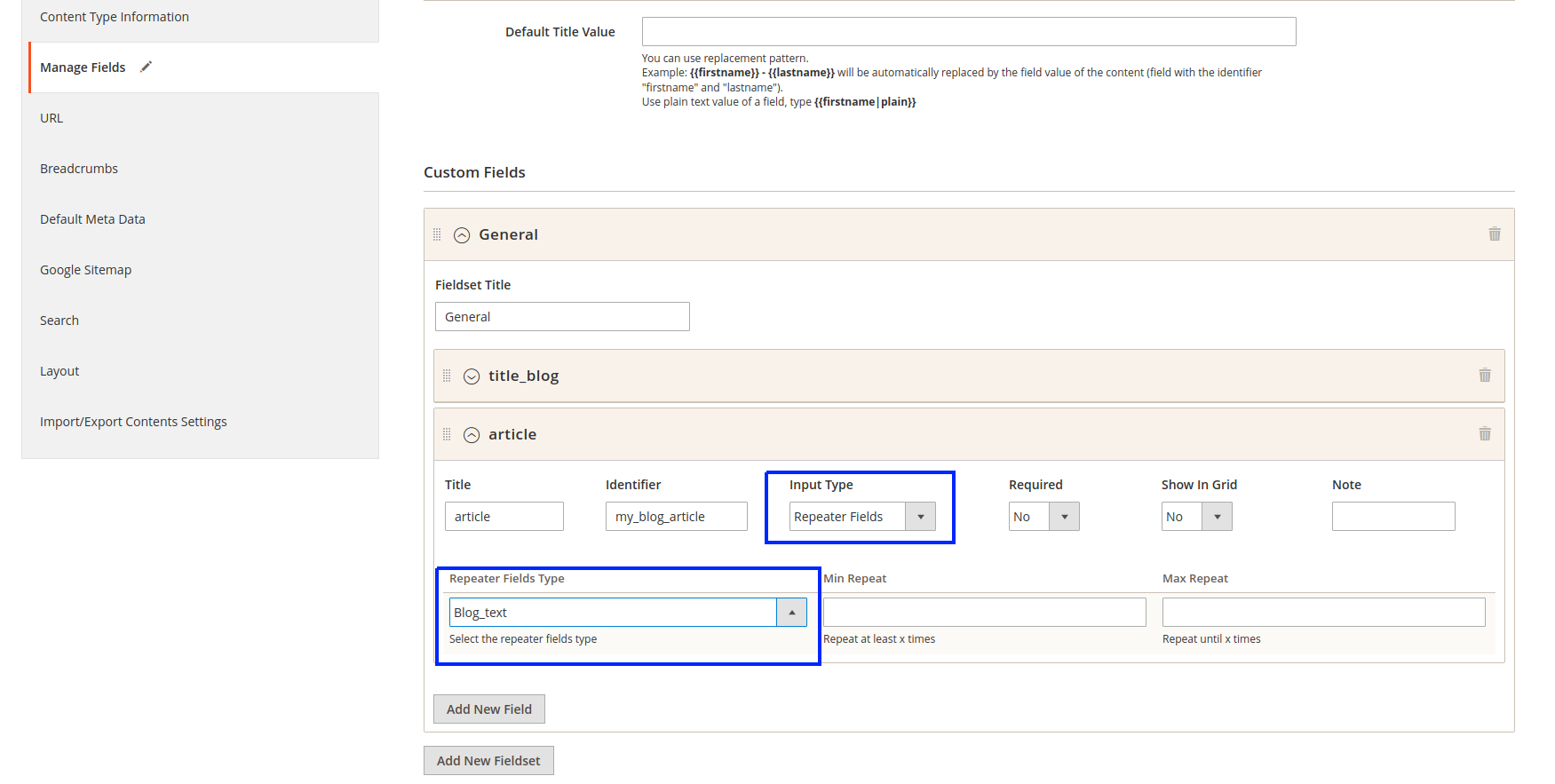Focus the Default Title Value input
The image size is (1555, 784).
(x=969, y=32)
